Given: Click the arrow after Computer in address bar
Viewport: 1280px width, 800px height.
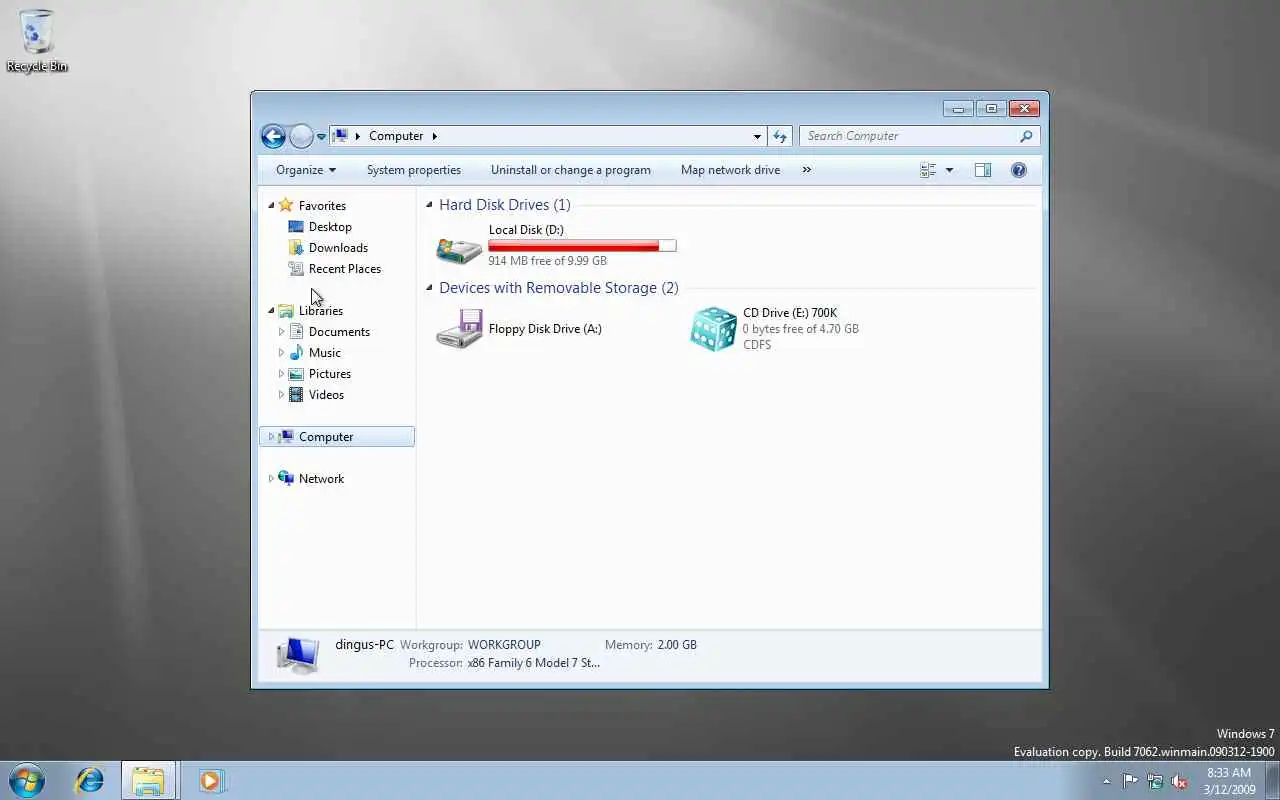Looking at the screenshot, I should 434,136.
